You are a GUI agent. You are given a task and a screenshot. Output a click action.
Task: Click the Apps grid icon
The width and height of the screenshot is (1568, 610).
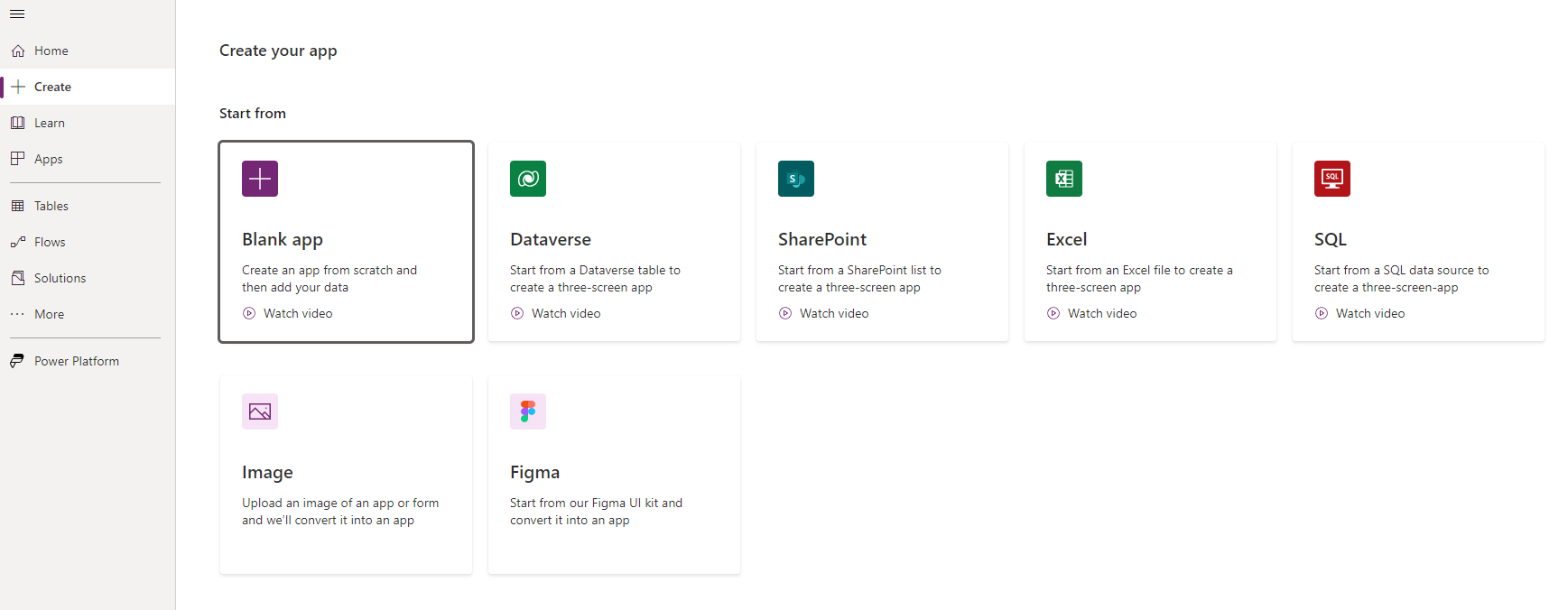click(x=18, y=159)
